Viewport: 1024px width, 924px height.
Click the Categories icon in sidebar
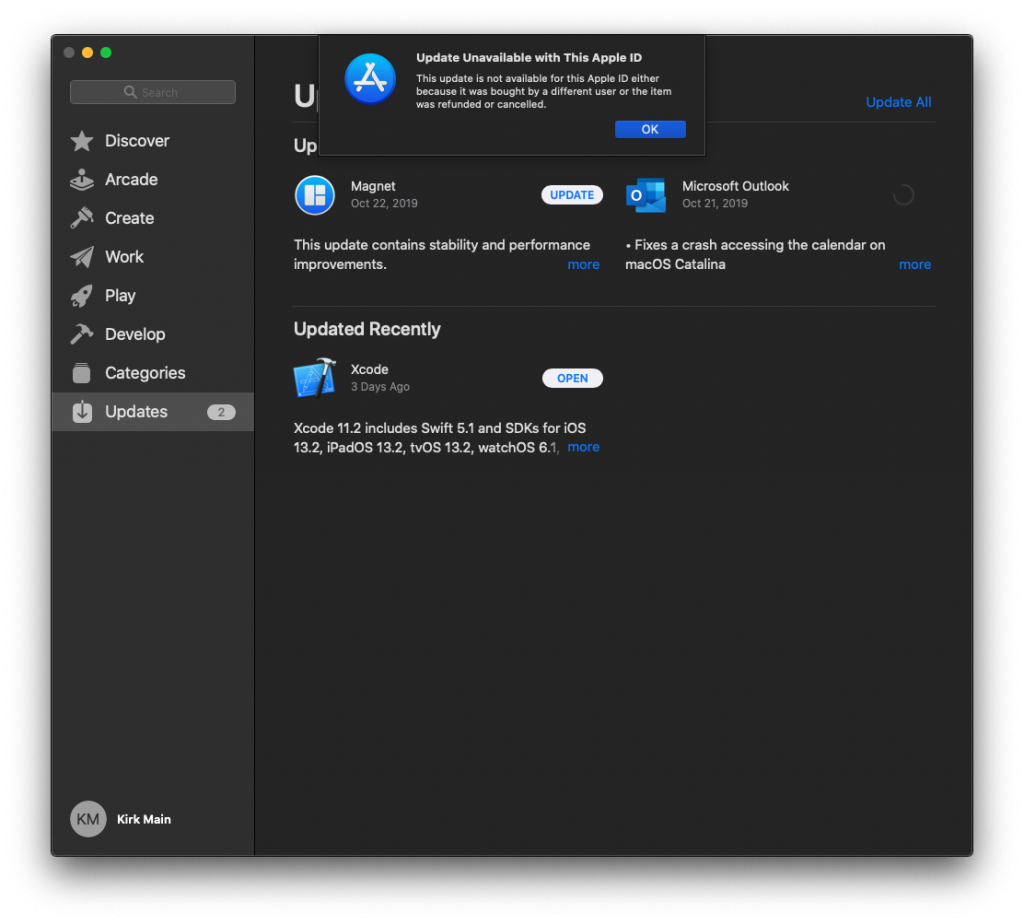click(x=82, y=373)
